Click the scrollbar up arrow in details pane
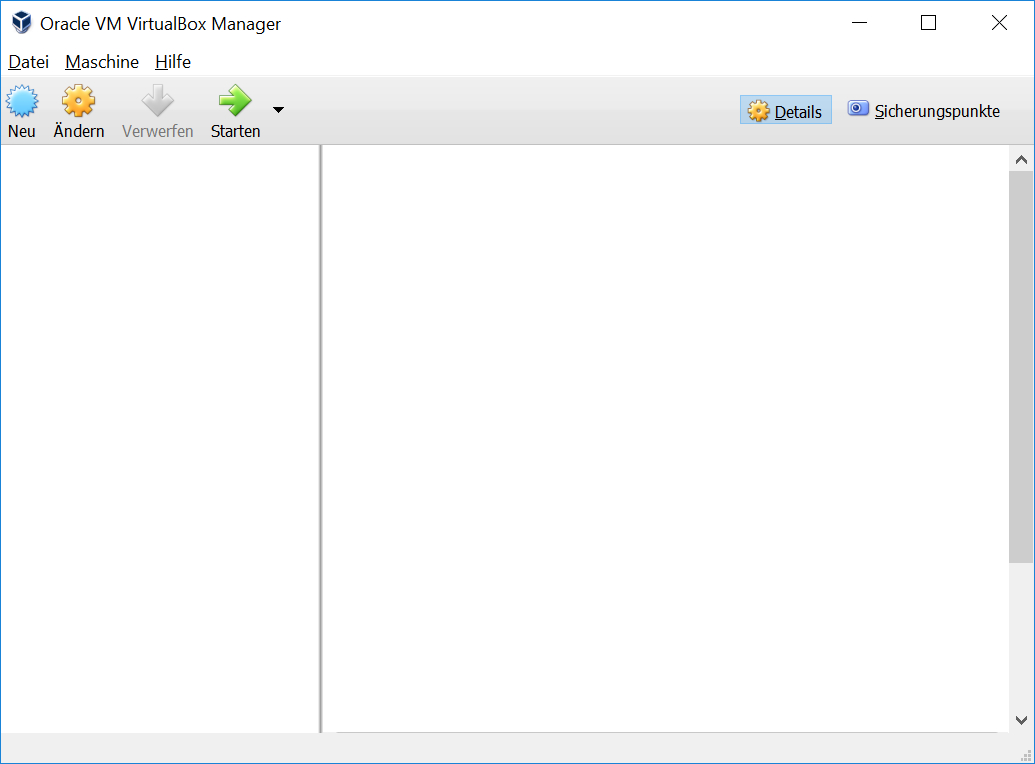Viewport: 1035px width, 764px height. [1020, 160]
